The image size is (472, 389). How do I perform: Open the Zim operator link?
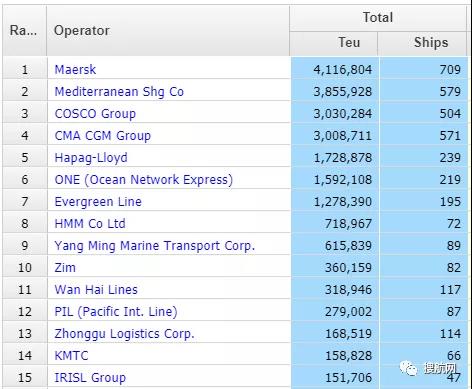tap(65, 268)
